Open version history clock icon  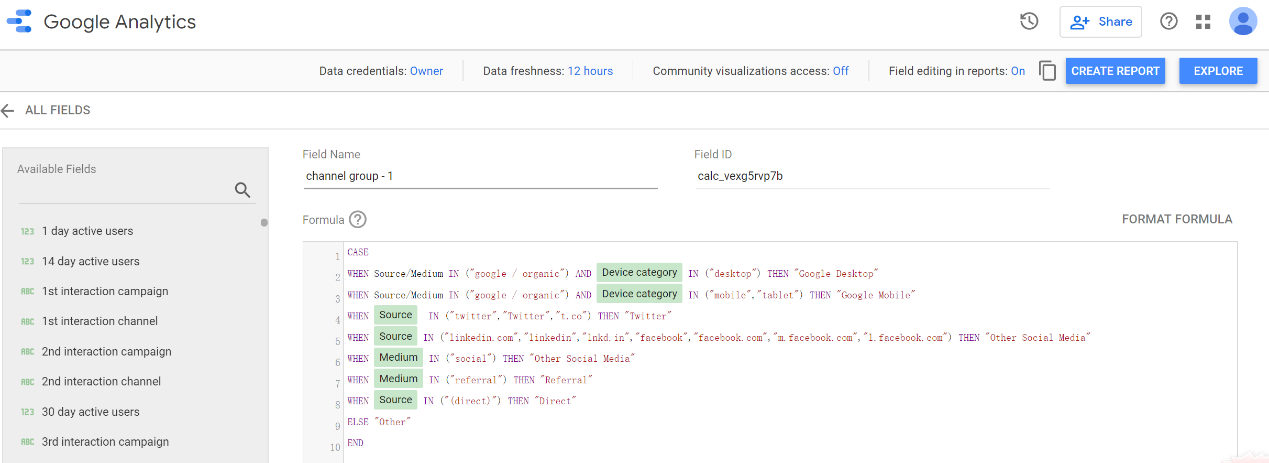tap(1029, 22)
